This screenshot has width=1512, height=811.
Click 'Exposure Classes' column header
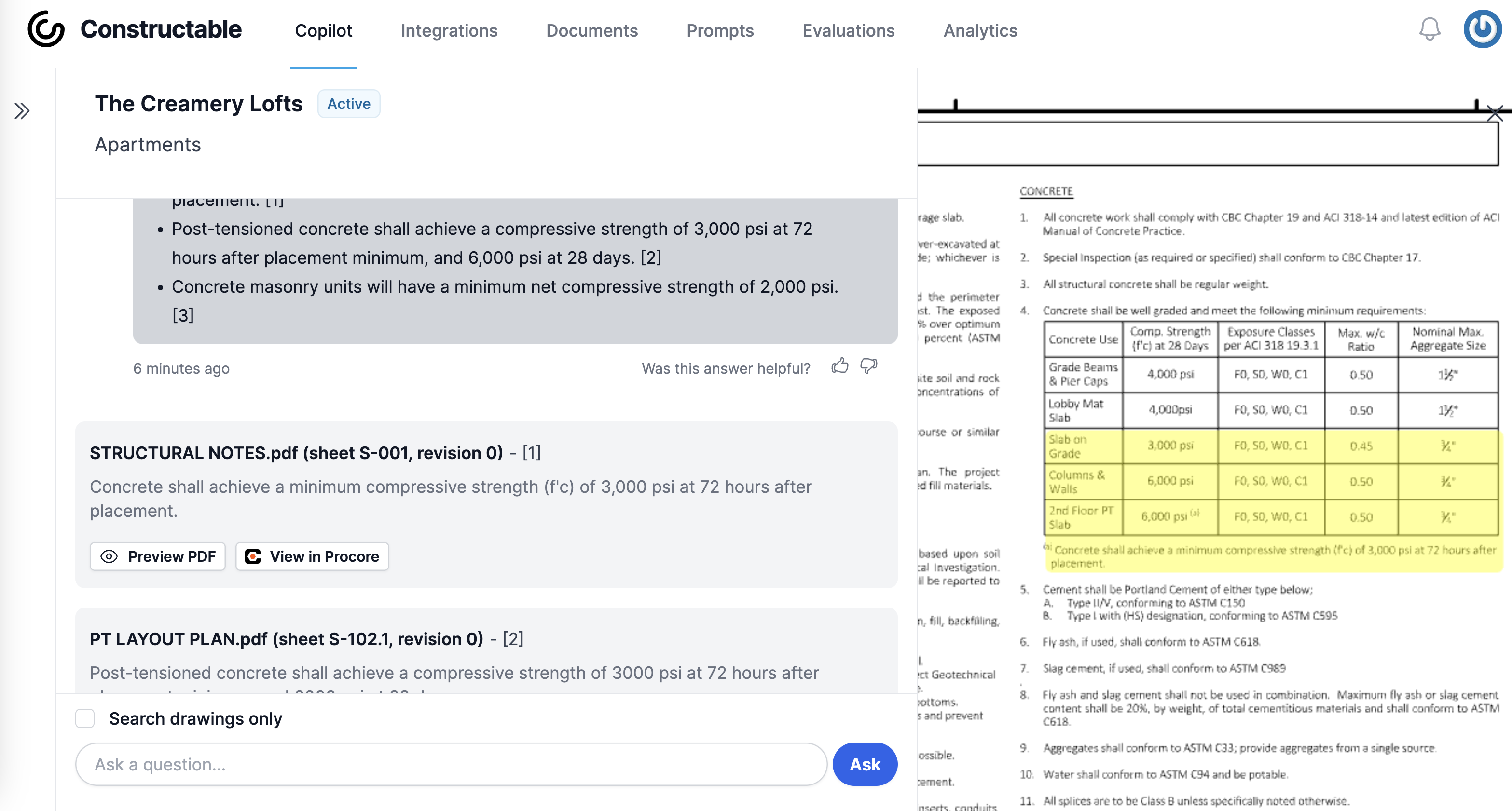[1271, 339]
